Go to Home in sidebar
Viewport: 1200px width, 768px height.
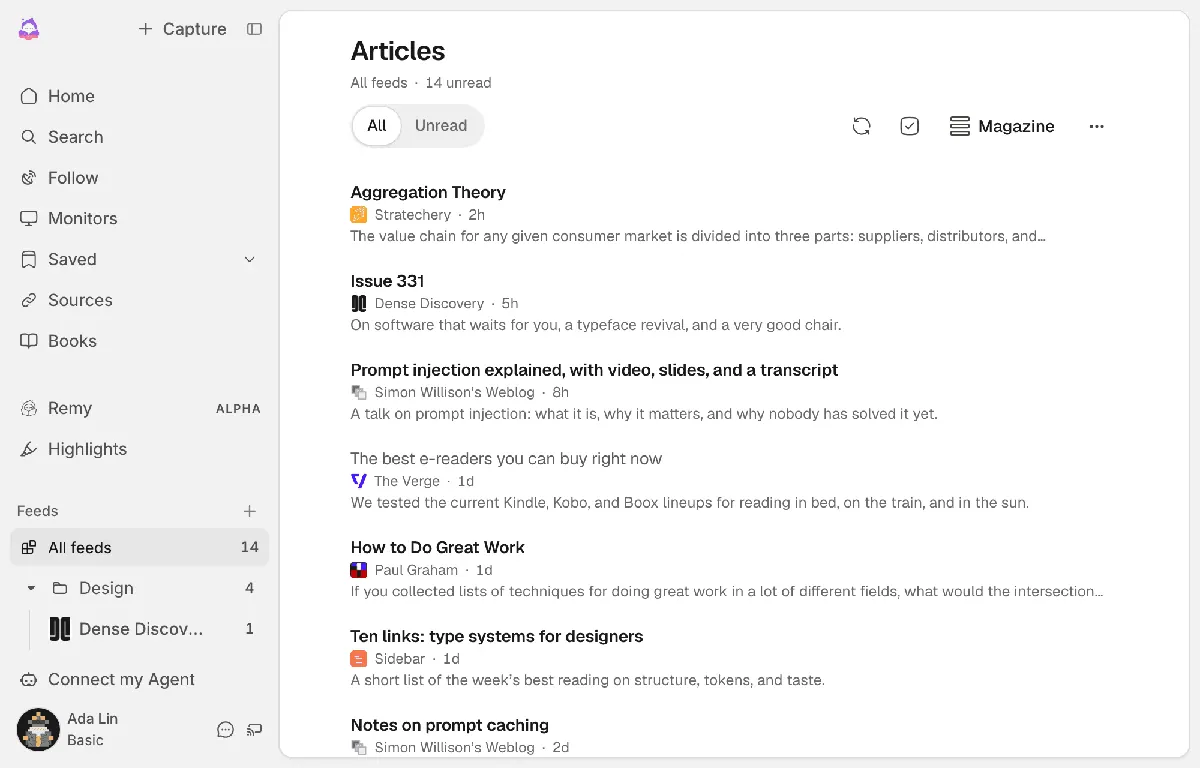(139, 96)
